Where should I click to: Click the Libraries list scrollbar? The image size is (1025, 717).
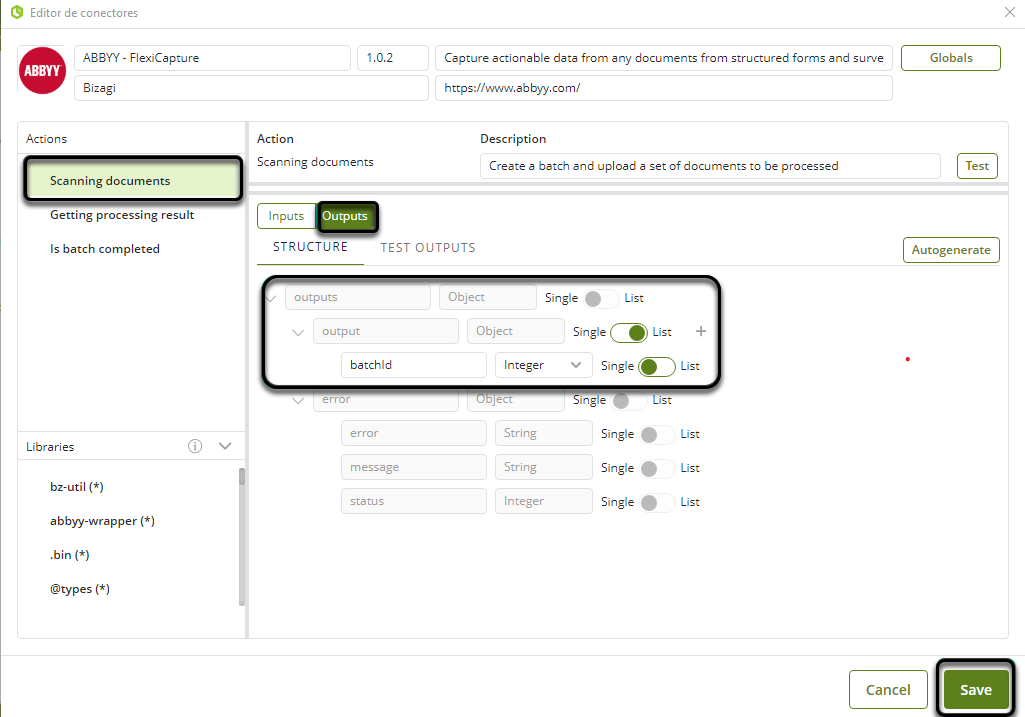point(242,536)
